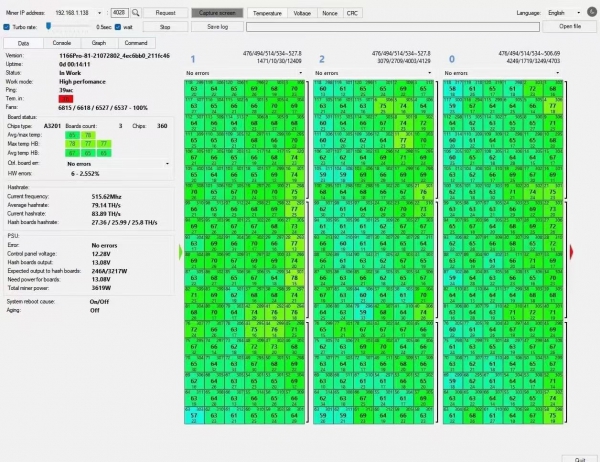Toggle the wait checkbox
The height and width of the screenshot is (462, 600).
118,27
